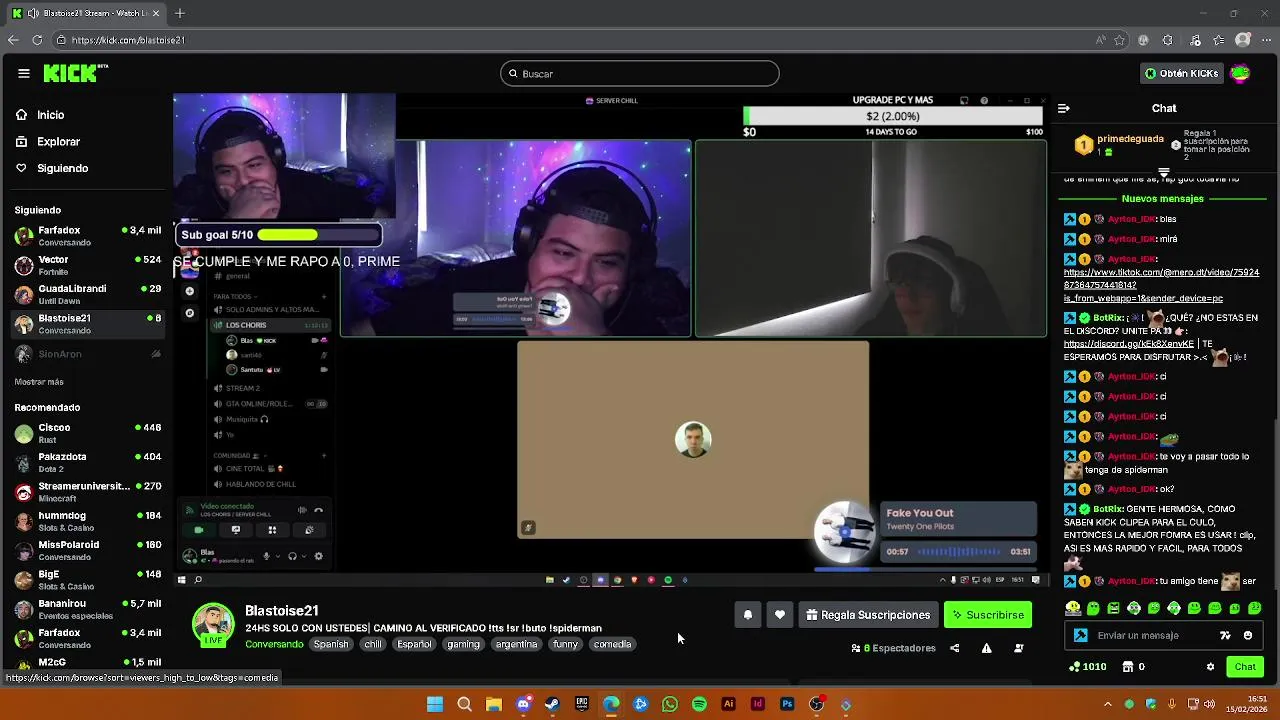Open Illustrator from the Windows taskbar
Screen dimensions: 1280x720
[x=728, y=704]
